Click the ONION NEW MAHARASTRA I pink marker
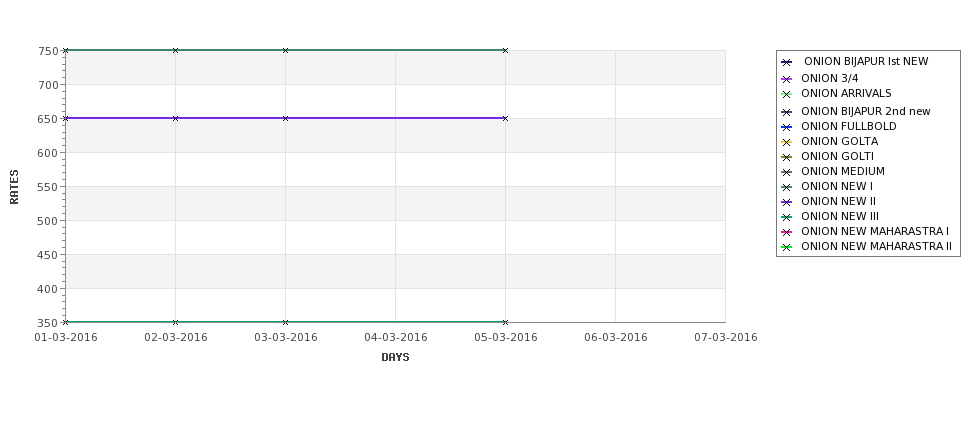Image resolution: width=975 pixels, height=429 pixels. coord(787,233)
